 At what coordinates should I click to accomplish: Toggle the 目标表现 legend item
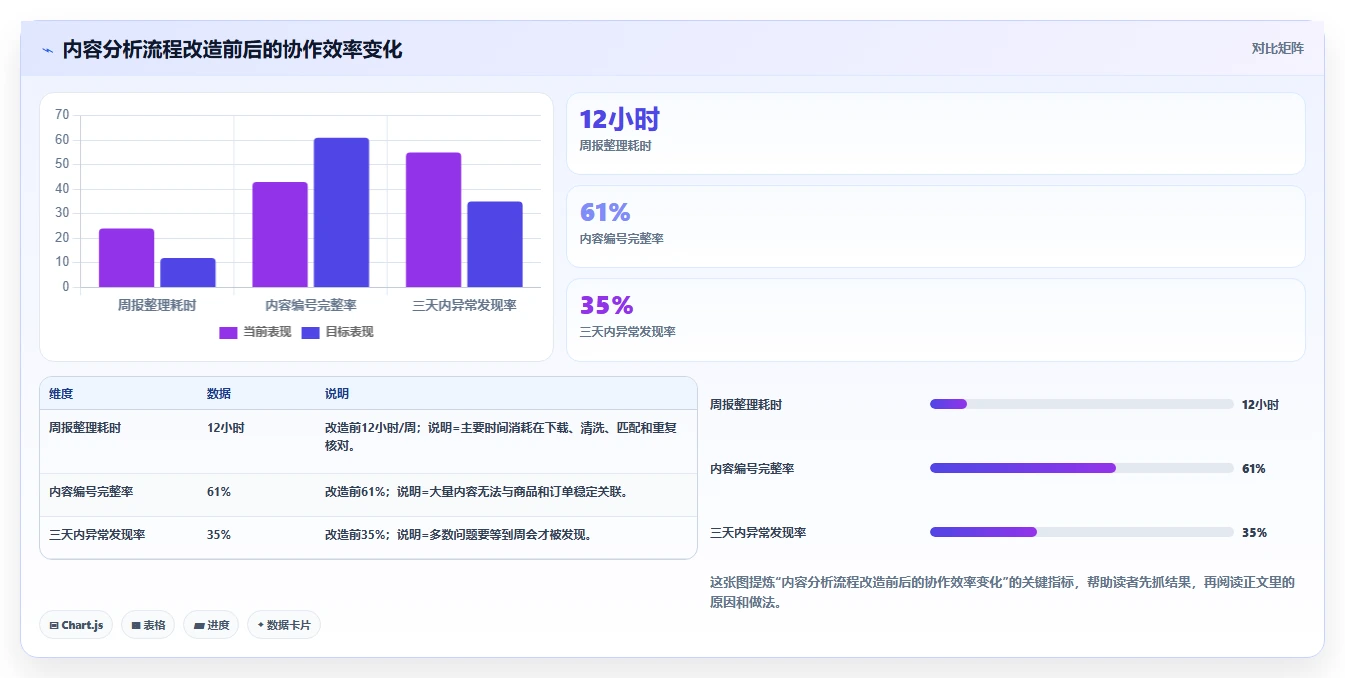(x=337, y=332)
